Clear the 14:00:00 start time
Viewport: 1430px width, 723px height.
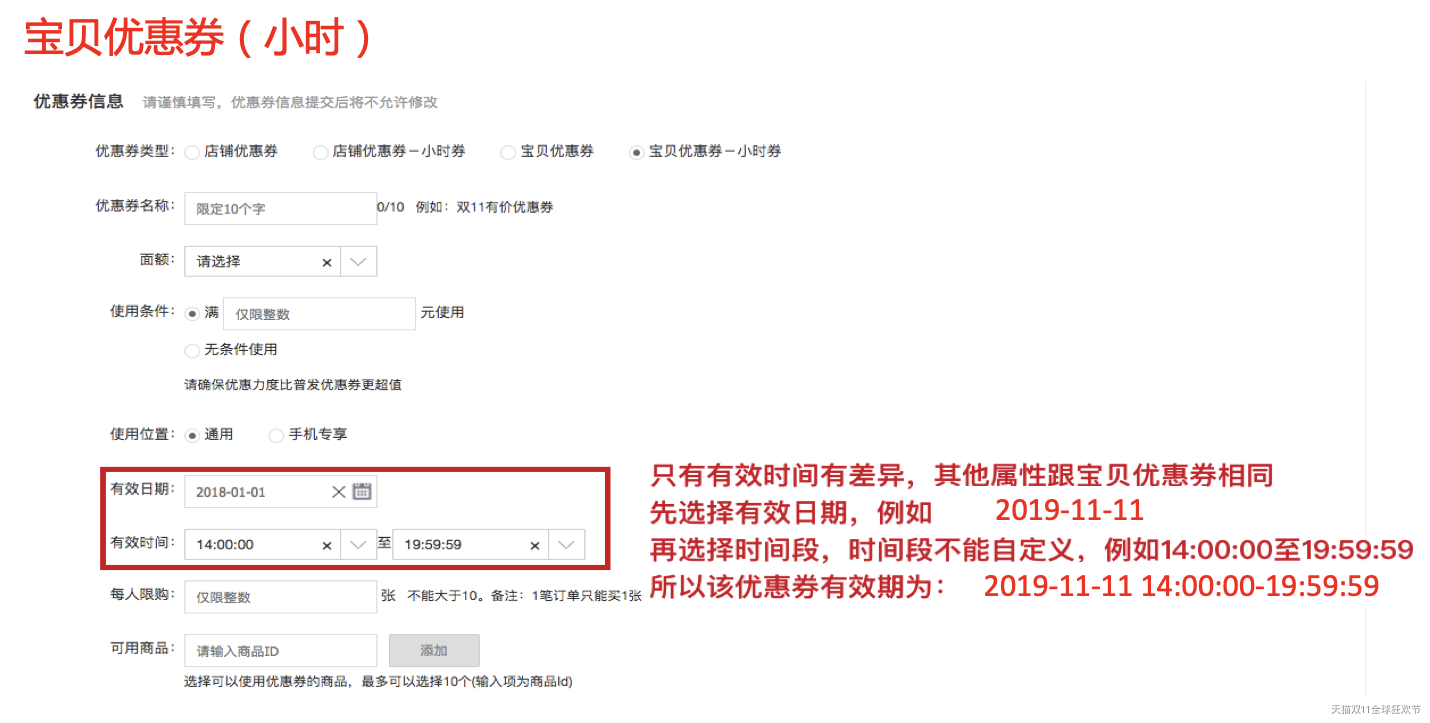pos(326,545)
